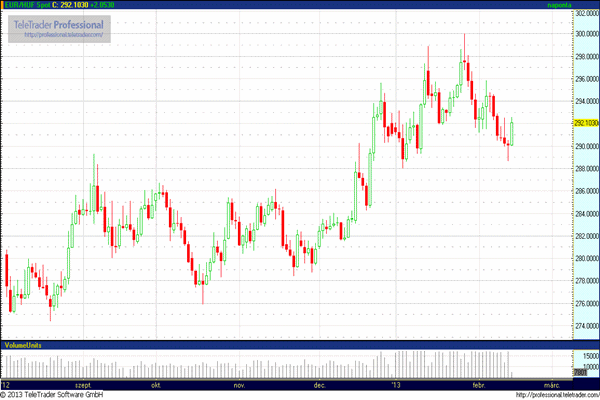Click the 274.0000 price axis label
Viewport: 600px width, 400px height.
tap(583, 327)
